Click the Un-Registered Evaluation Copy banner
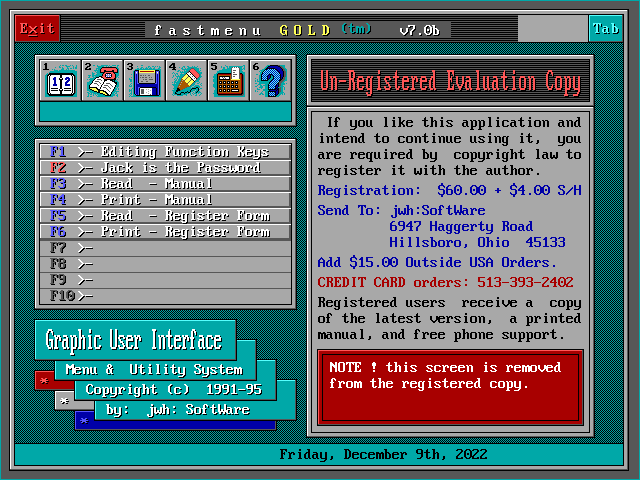 click(450, 80)
